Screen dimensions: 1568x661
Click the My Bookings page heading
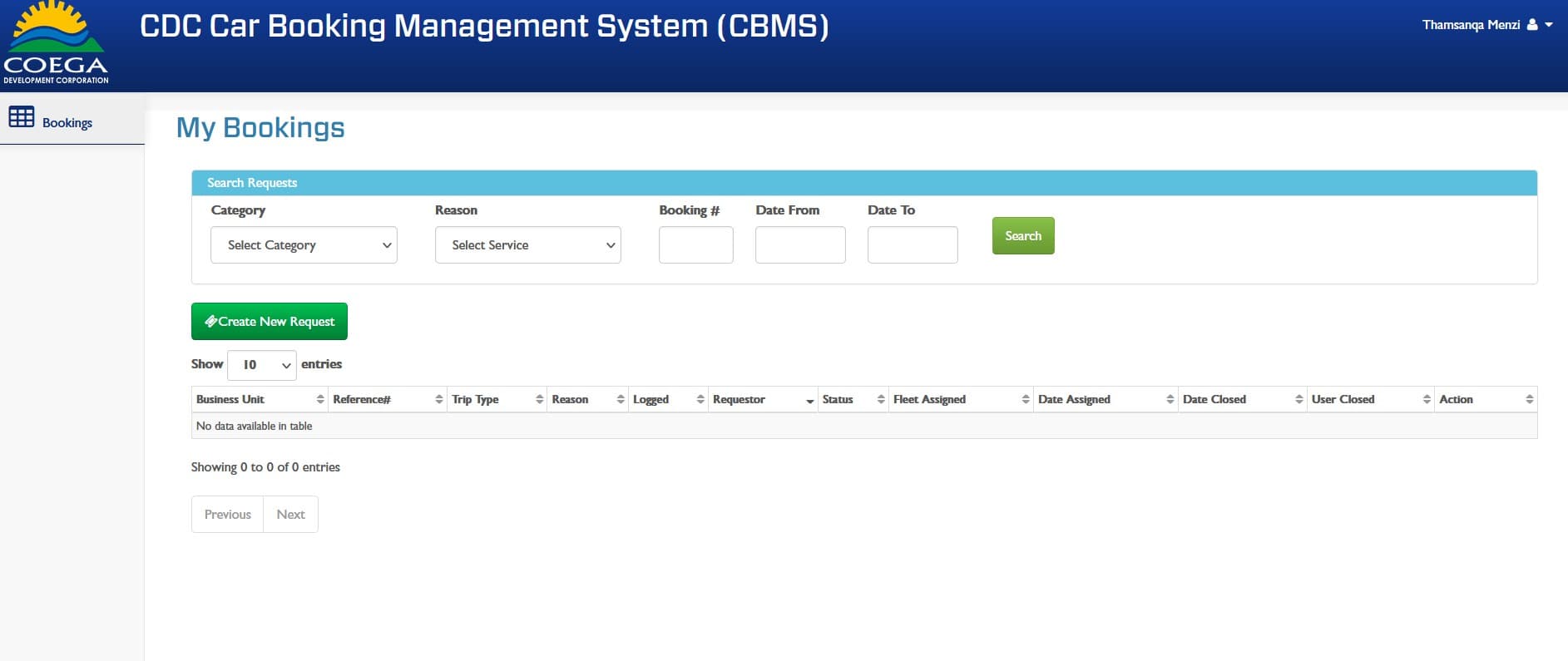coord(260,128)
